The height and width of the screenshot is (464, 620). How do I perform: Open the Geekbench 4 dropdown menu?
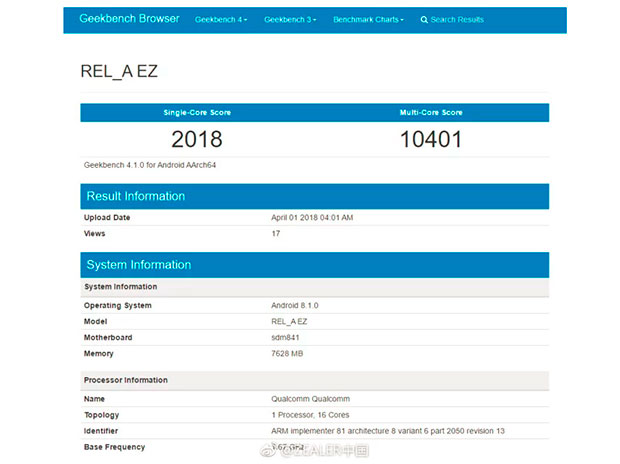coord(221,20)
